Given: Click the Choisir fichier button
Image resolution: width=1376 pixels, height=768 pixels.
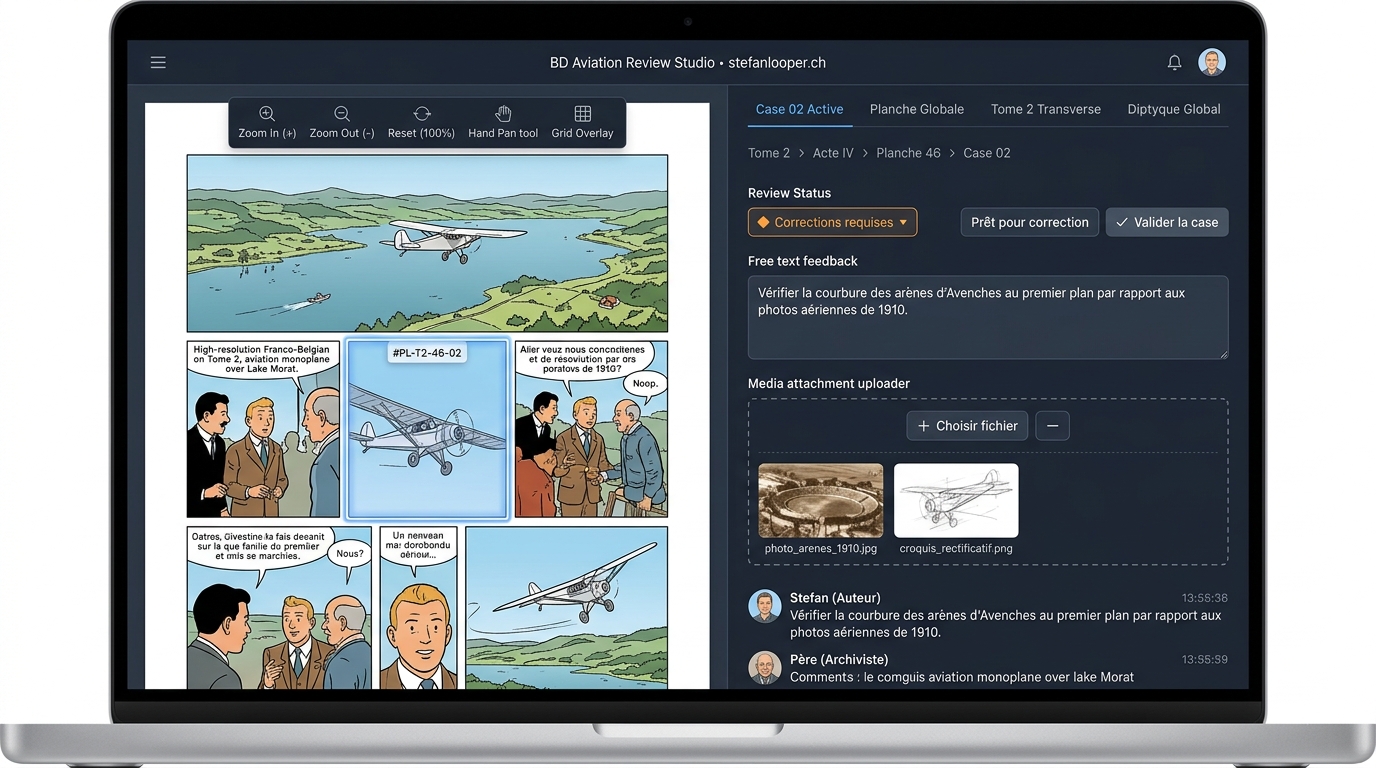Looking at the screenshot, I should (x=967, y=426).
